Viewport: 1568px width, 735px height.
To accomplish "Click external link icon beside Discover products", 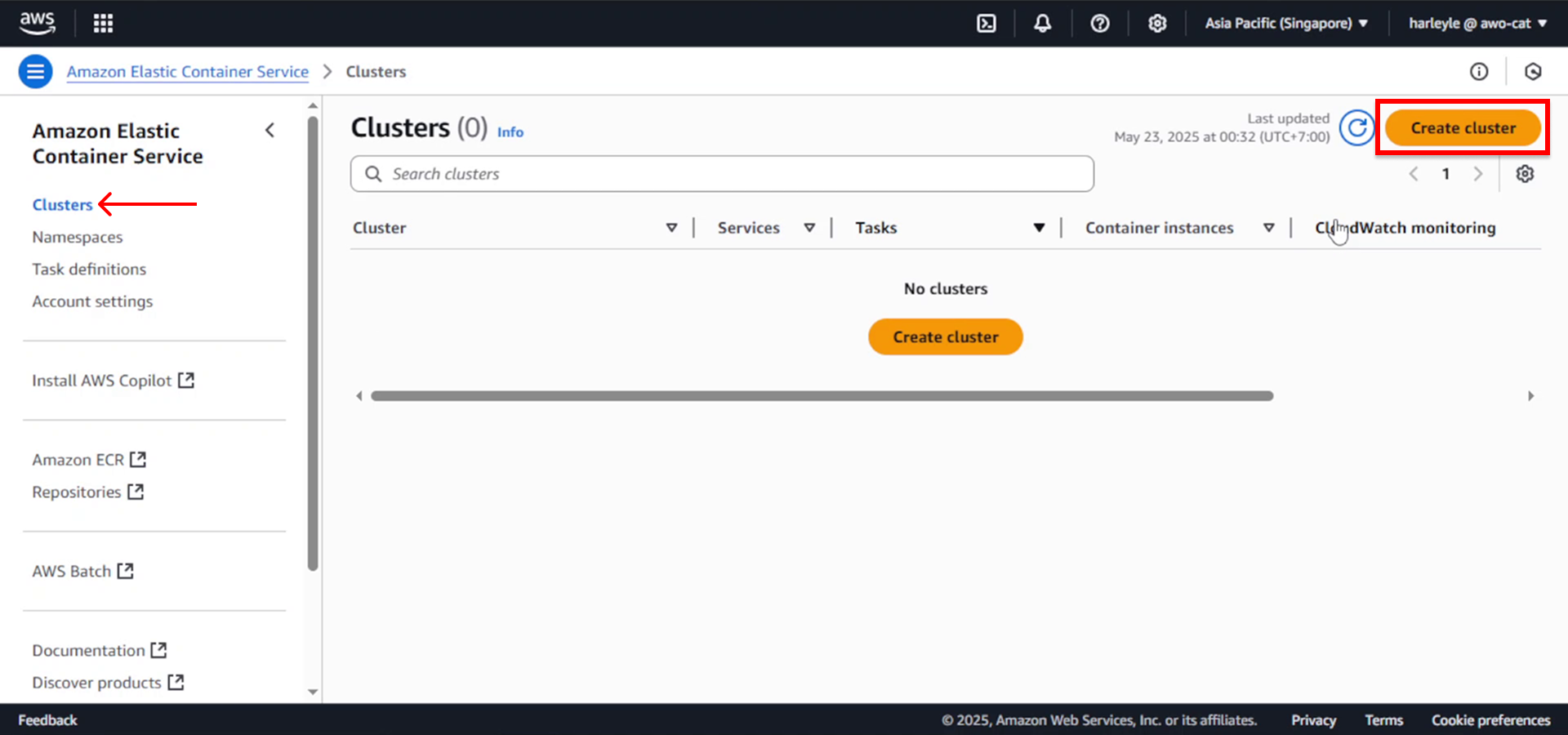I will [x=176, y=682].
